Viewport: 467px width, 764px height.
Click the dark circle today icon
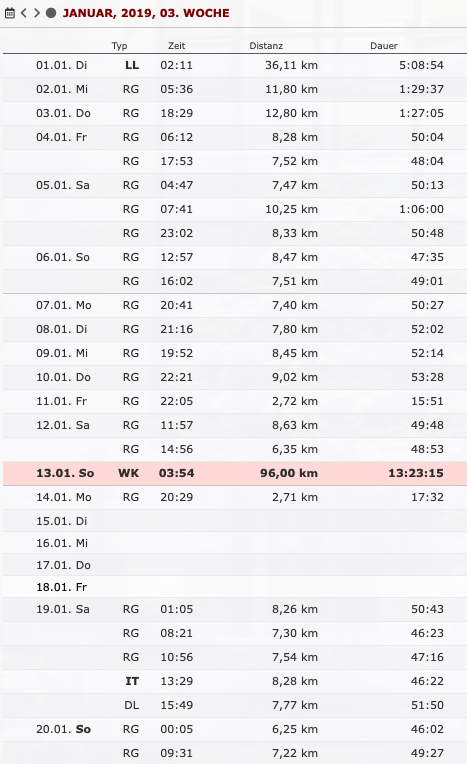51,13
